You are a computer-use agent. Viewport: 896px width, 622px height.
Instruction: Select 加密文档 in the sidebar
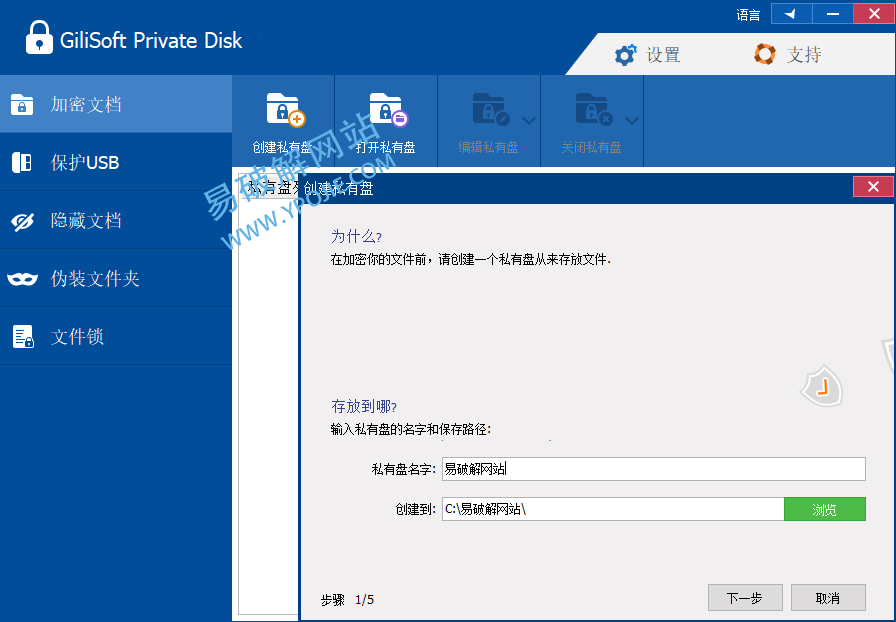(x=116, y=104)
